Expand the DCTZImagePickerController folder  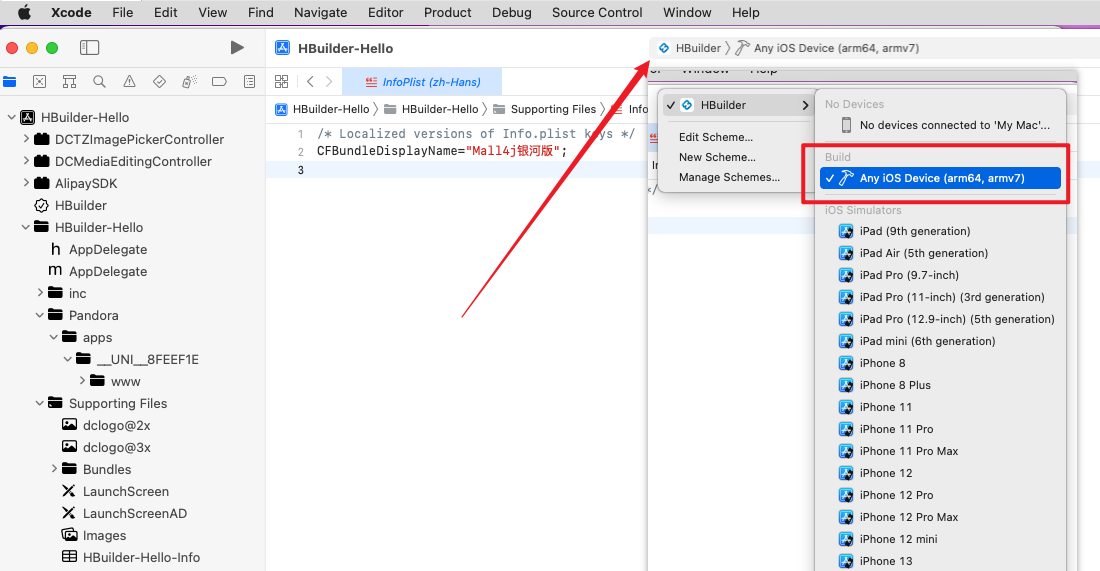tap(27, 139)
